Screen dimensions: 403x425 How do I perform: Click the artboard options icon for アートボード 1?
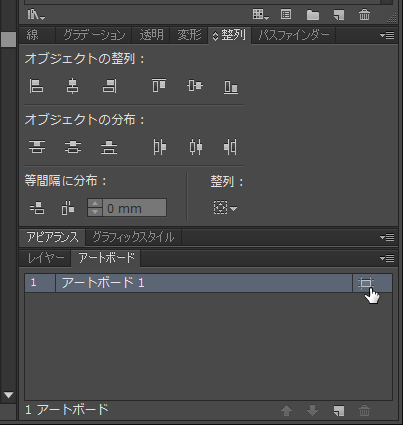366,283
